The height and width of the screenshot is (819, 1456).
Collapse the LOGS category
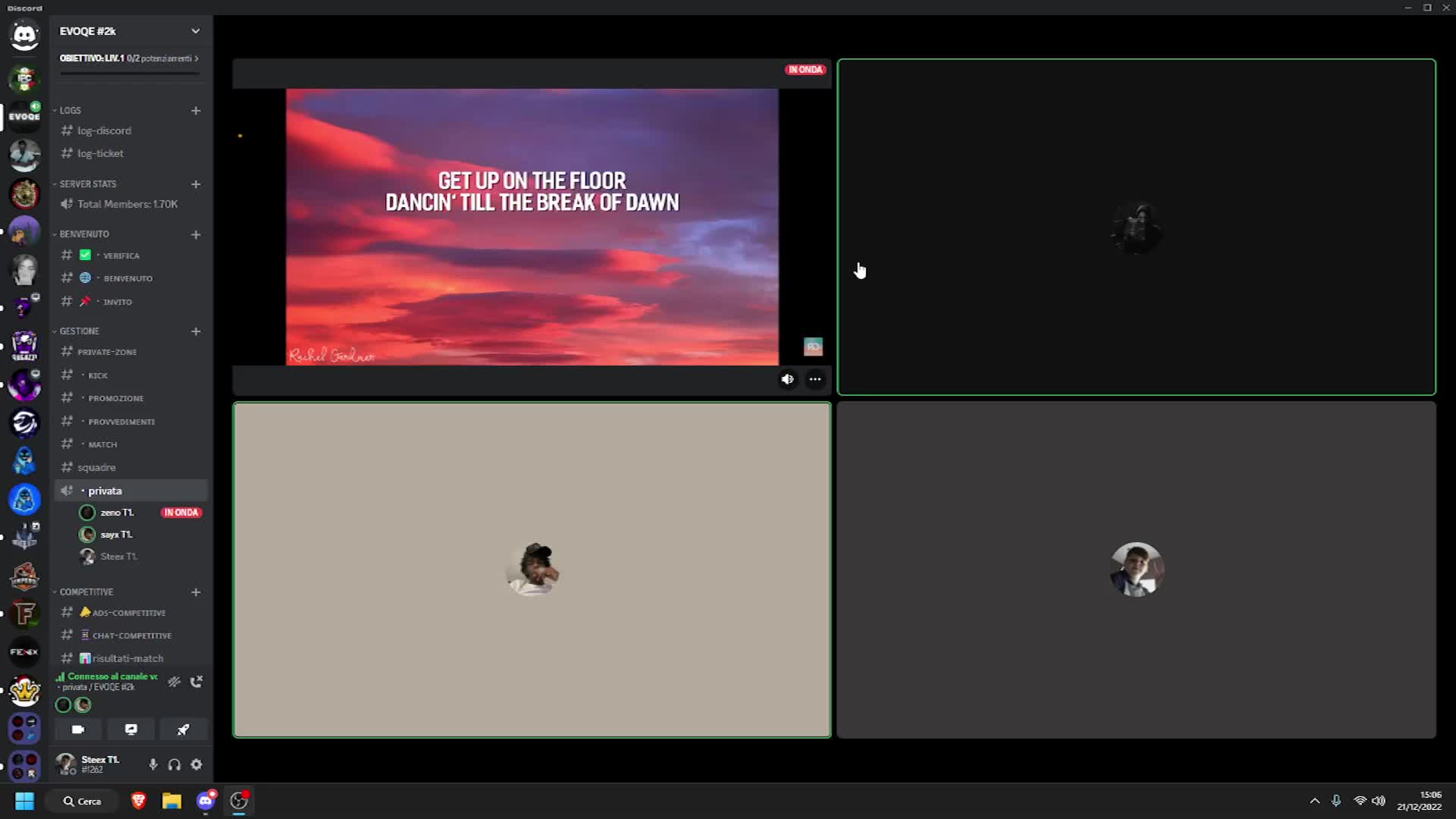(70, 111)
